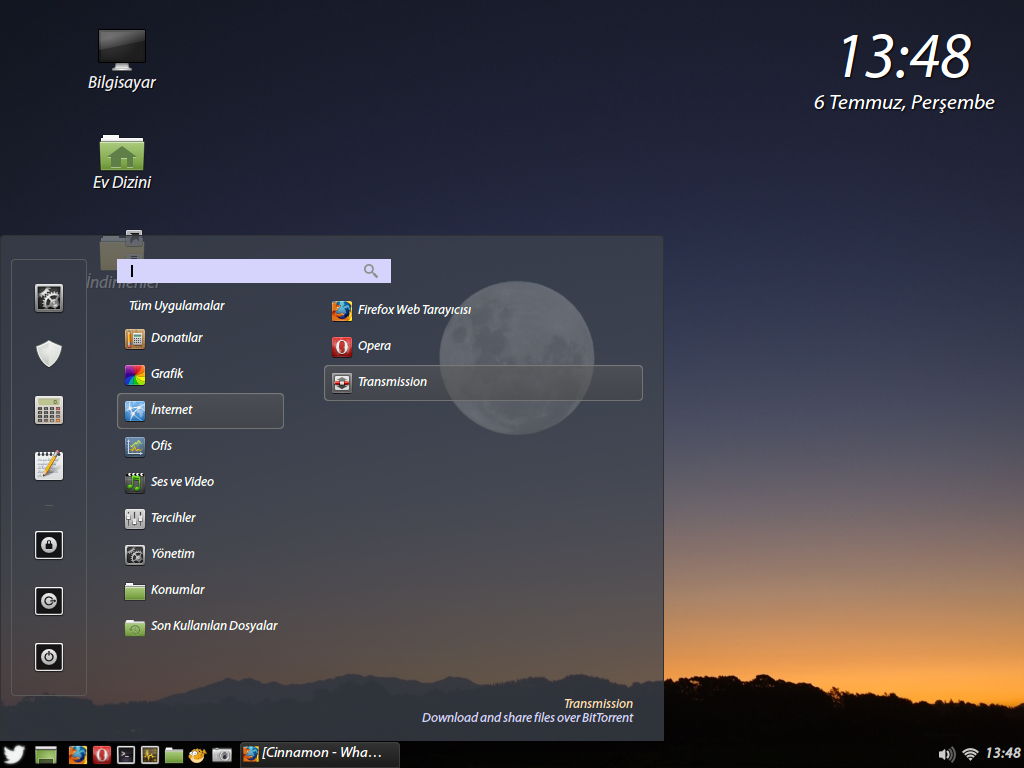
Task: Select the İnternet category
Action: (200, 411)
